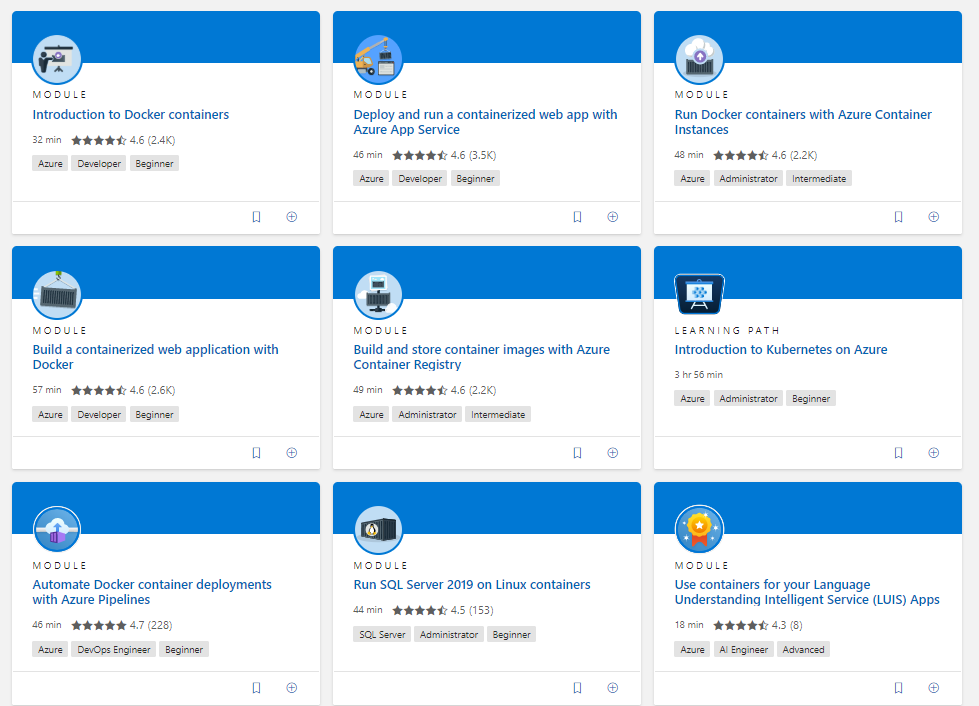Image resolution: width=979 pixels, height=706 pixels.
Task: Click Azure tag on the LUIS Apps card
Action: coord(692,649)
